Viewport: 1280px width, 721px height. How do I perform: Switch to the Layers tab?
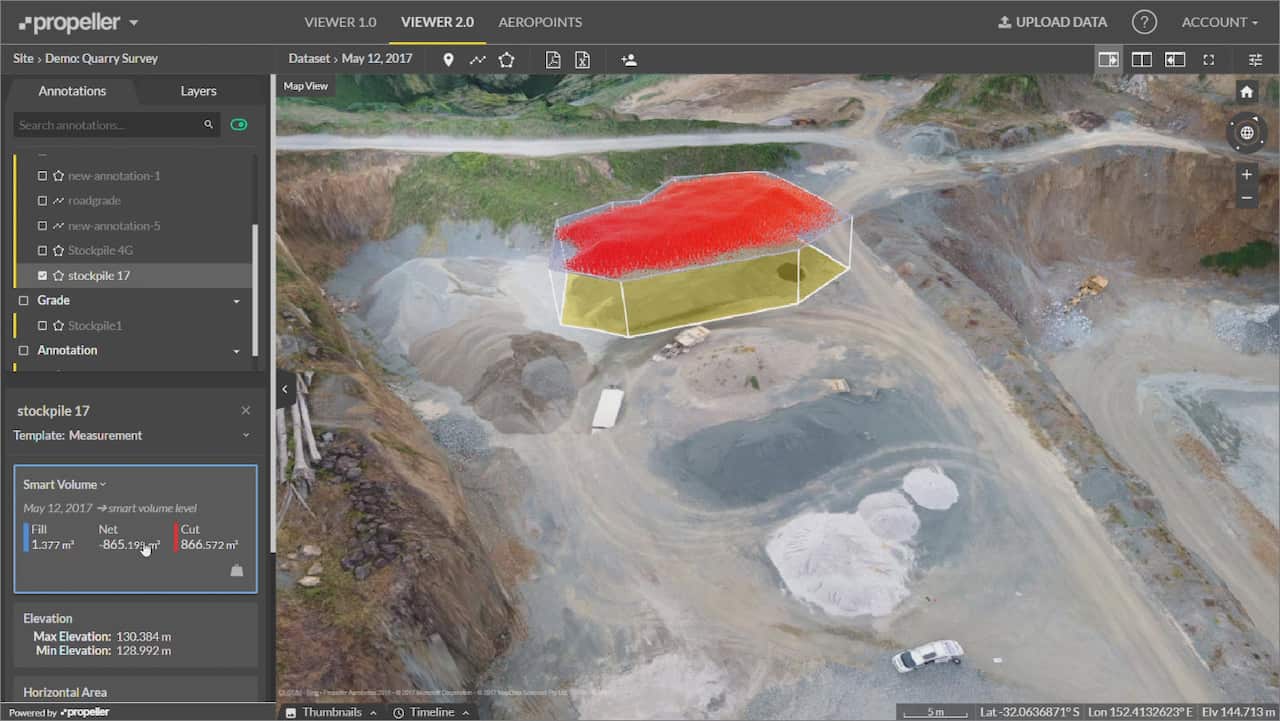pos(198,91)
